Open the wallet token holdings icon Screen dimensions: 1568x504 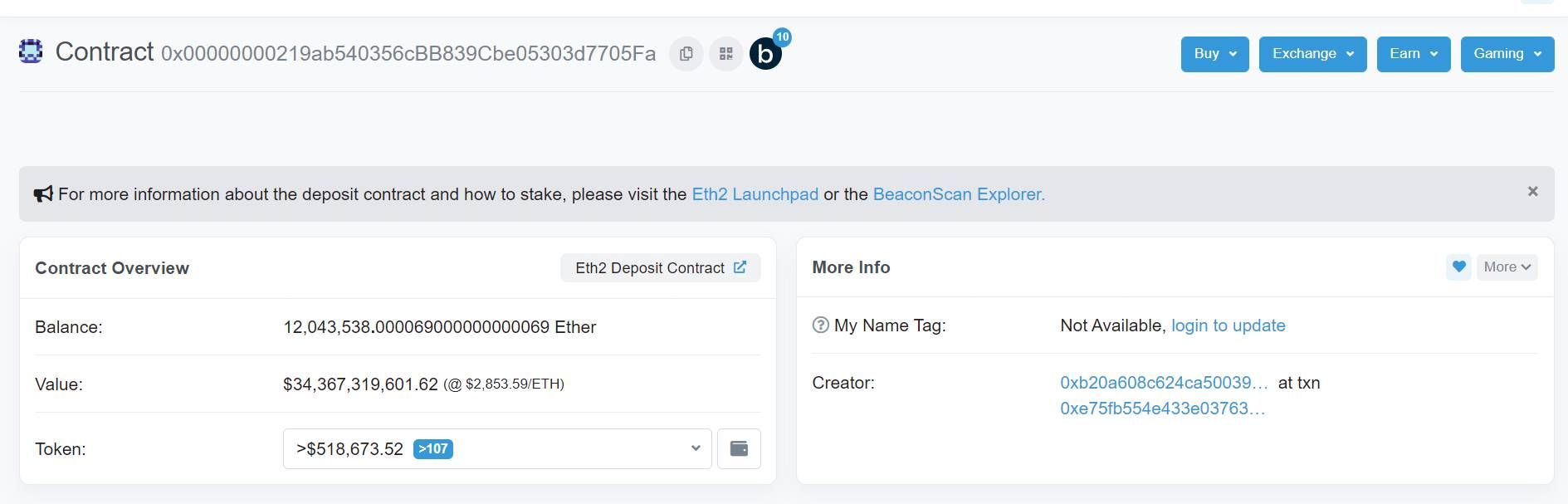click(x=739, y=448)
